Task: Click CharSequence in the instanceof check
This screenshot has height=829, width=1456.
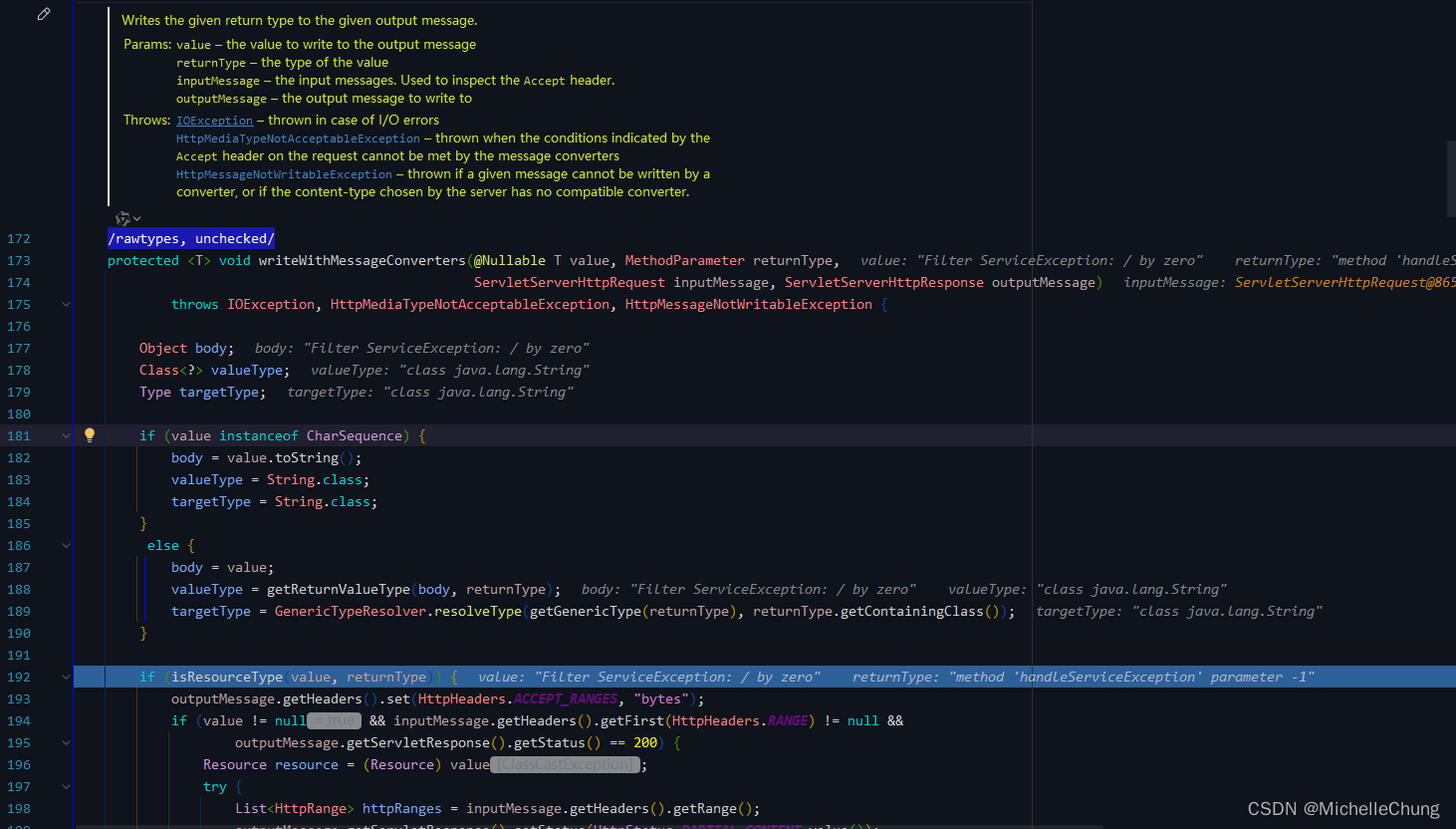Action: (355, 435)
